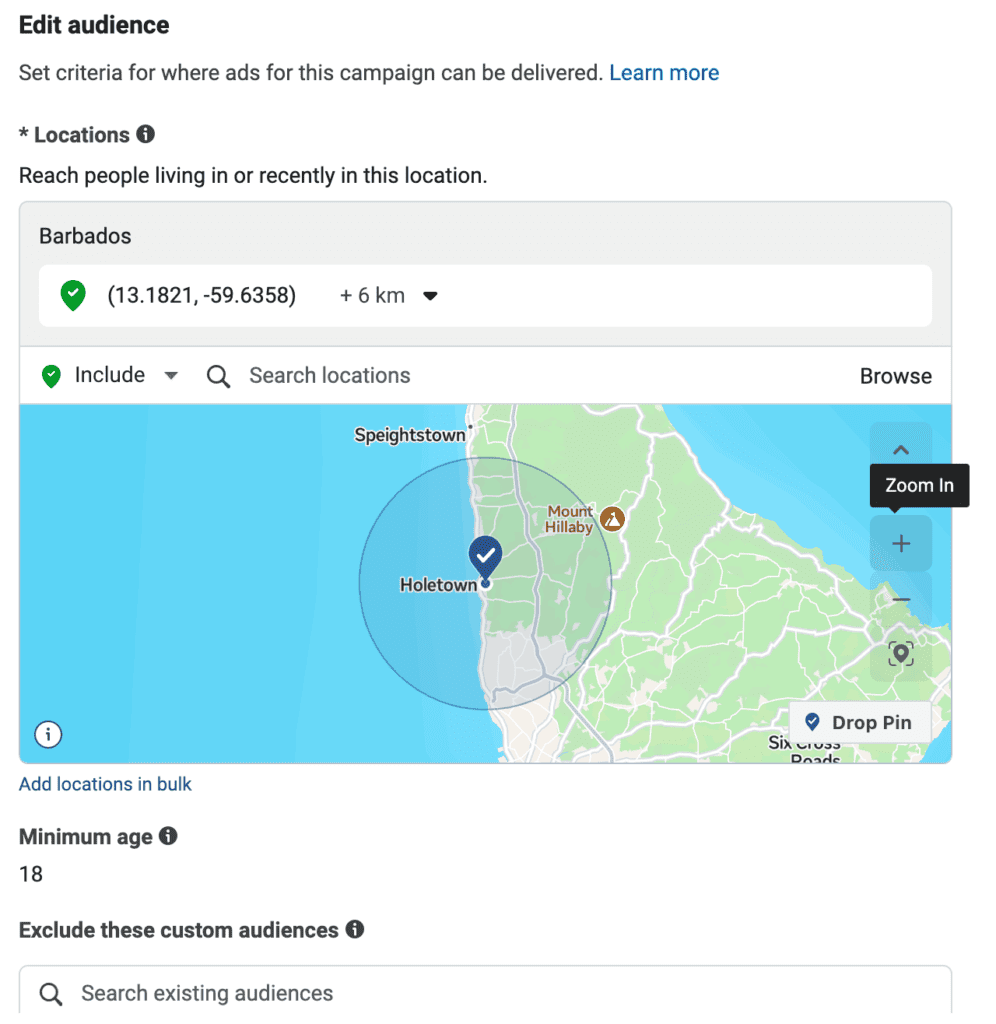Click the Browse locations option
The image size is (996, 1024).
click(x=895, y=376)
